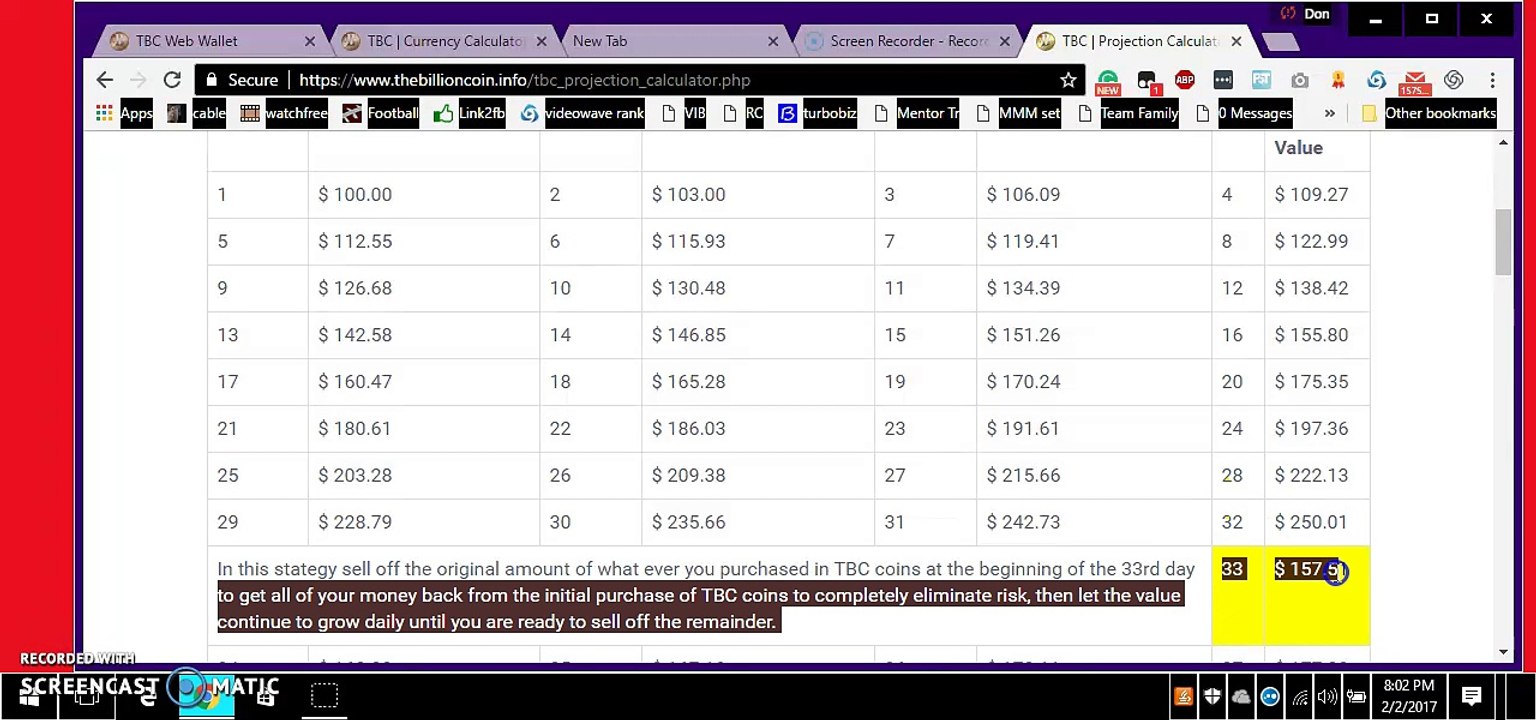
Task: Open the Apps grid shortcut
Action: 124,113
